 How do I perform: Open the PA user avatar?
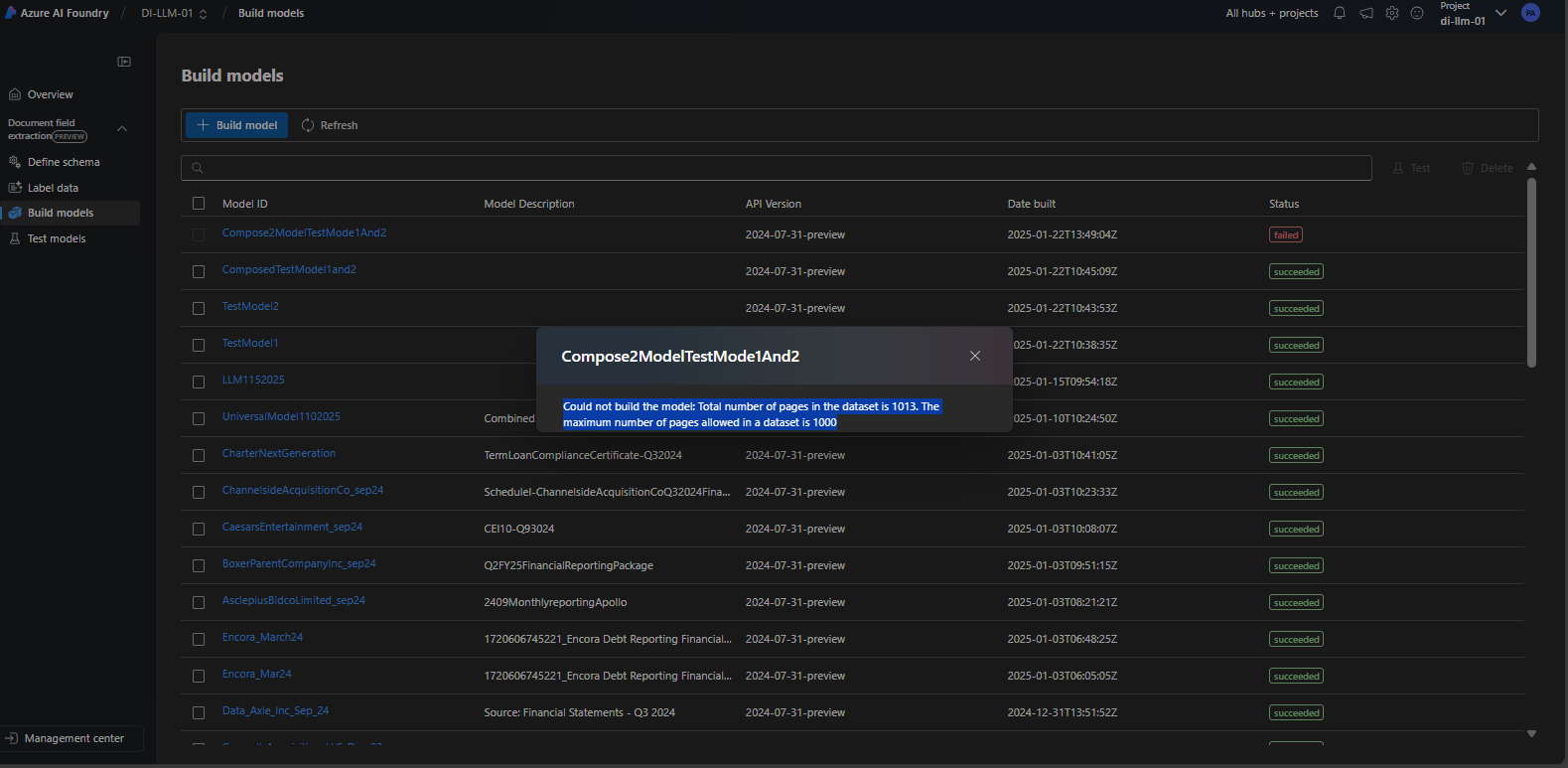coord(1530,13)
